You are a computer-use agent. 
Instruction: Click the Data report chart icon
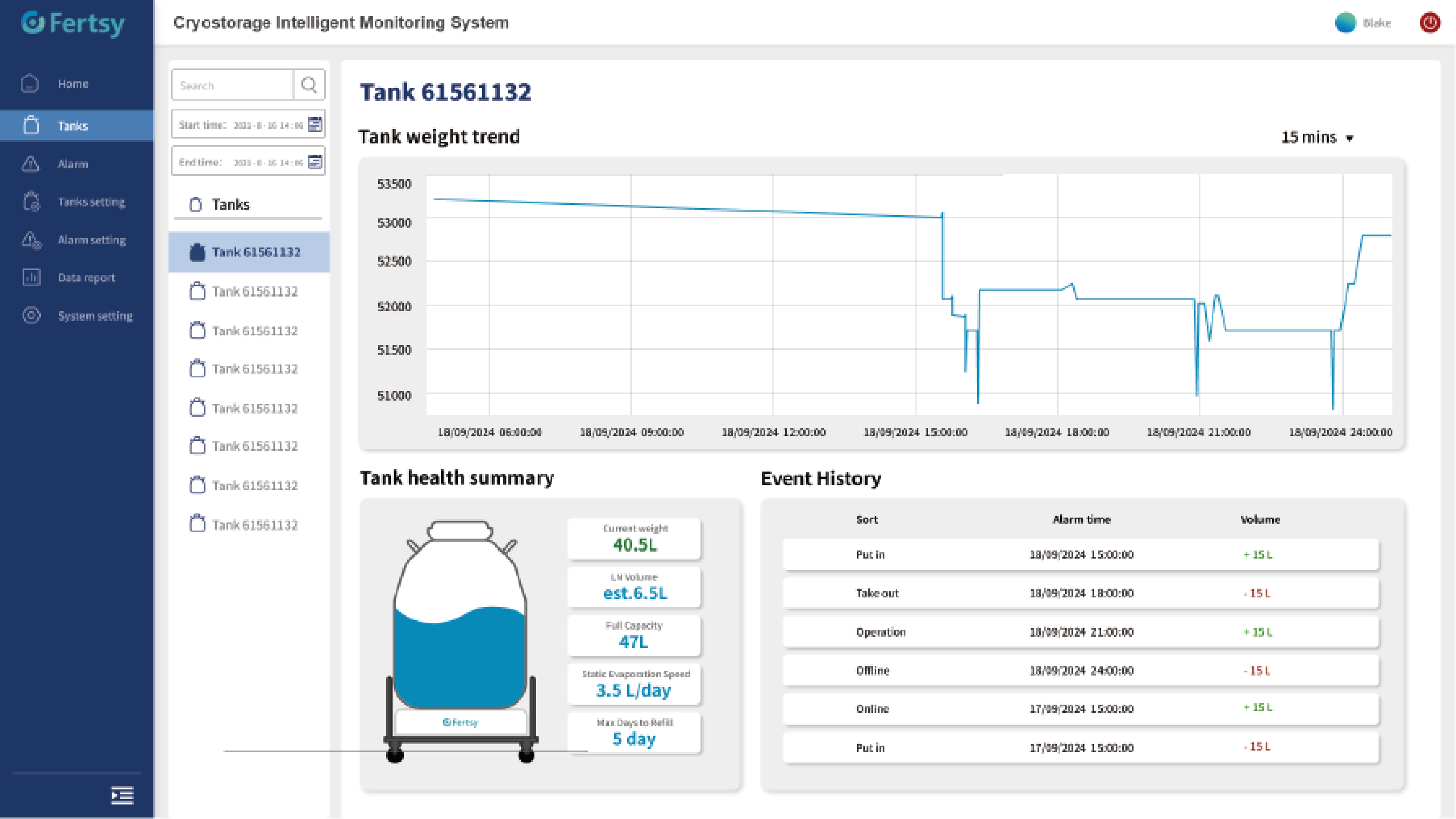[x=31, y=277]
